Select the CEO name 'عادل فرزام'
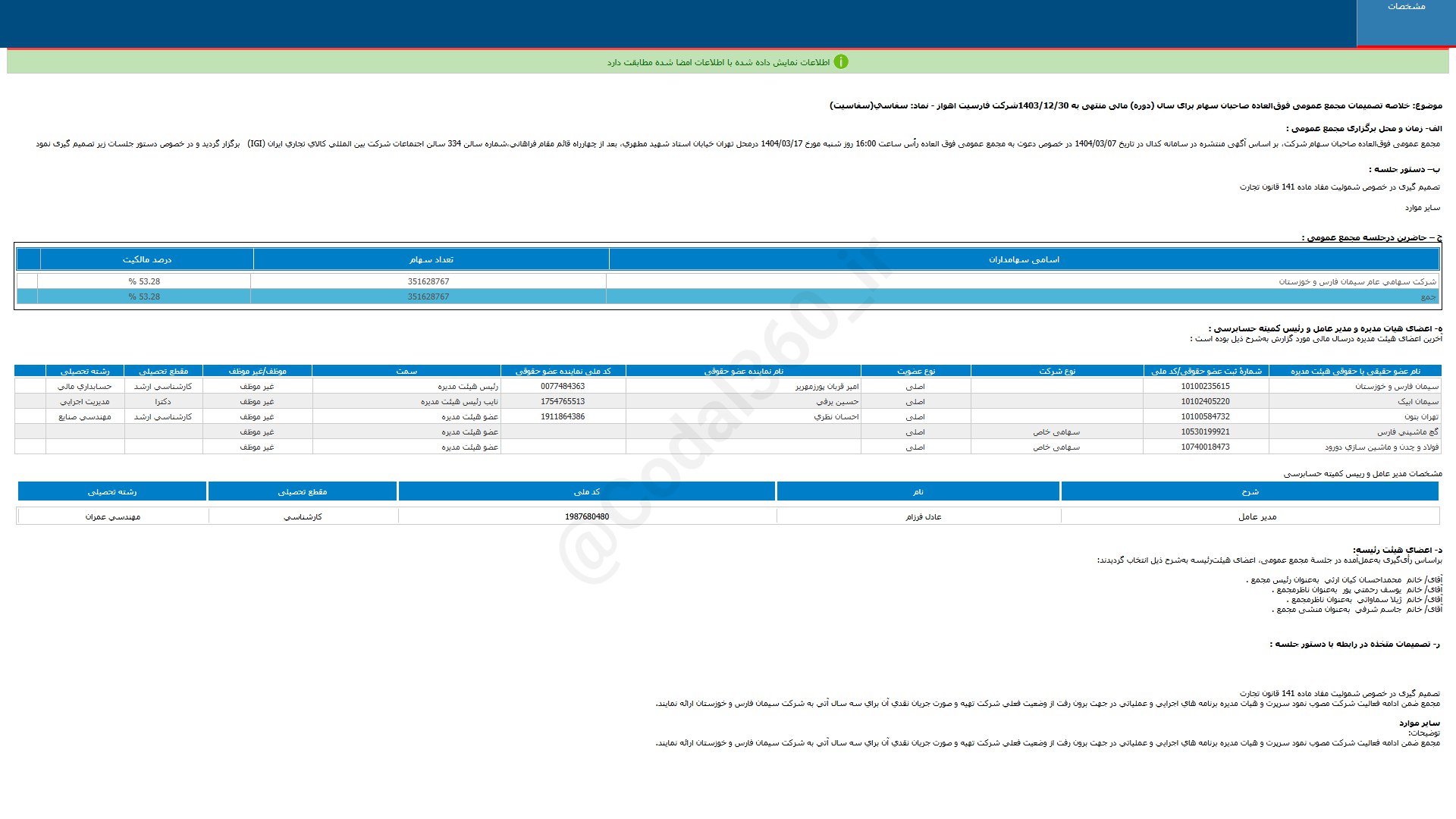Viewport: 1456px width, 819px height. pyautogui.click(x=924, y=516)
